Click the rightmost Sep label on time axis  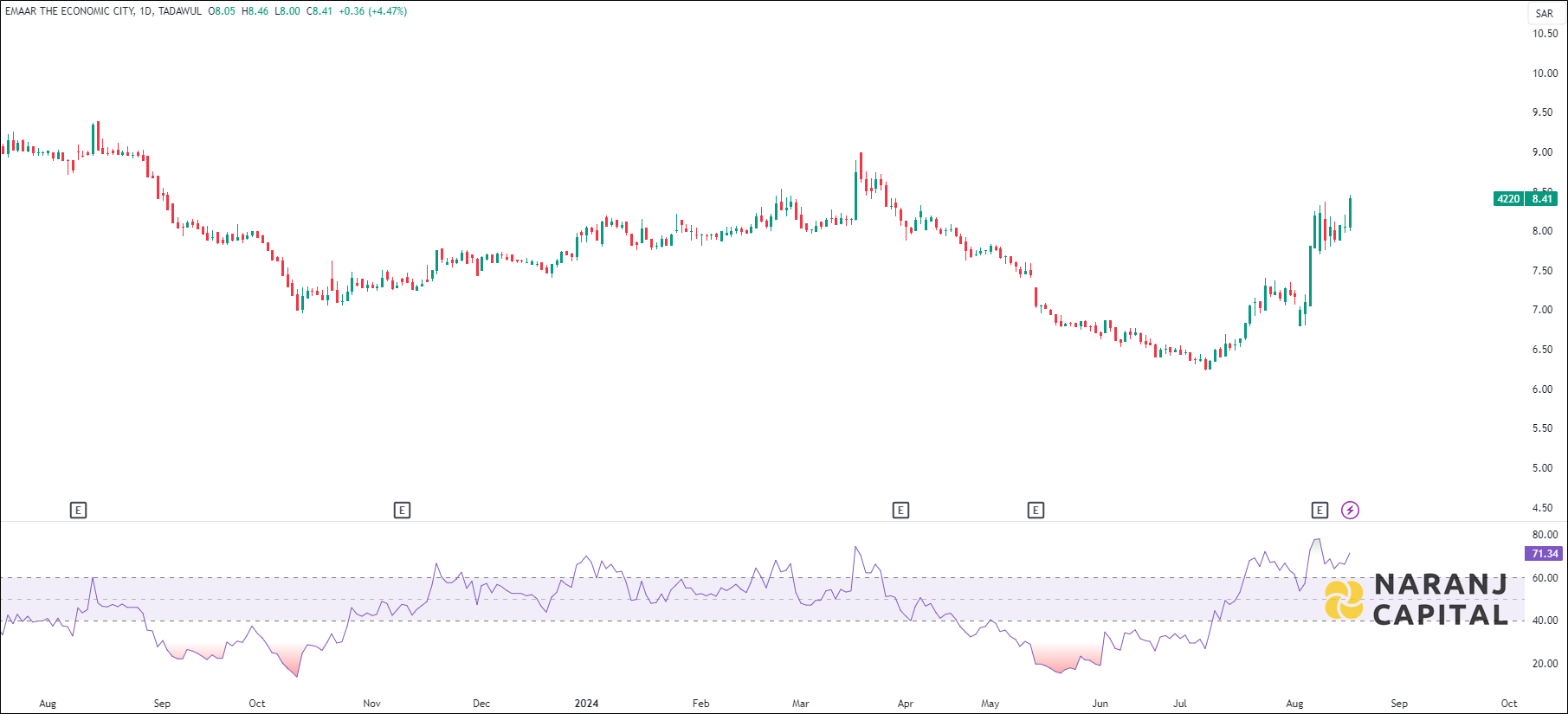pyautogui.click(x=1399, y=704)
